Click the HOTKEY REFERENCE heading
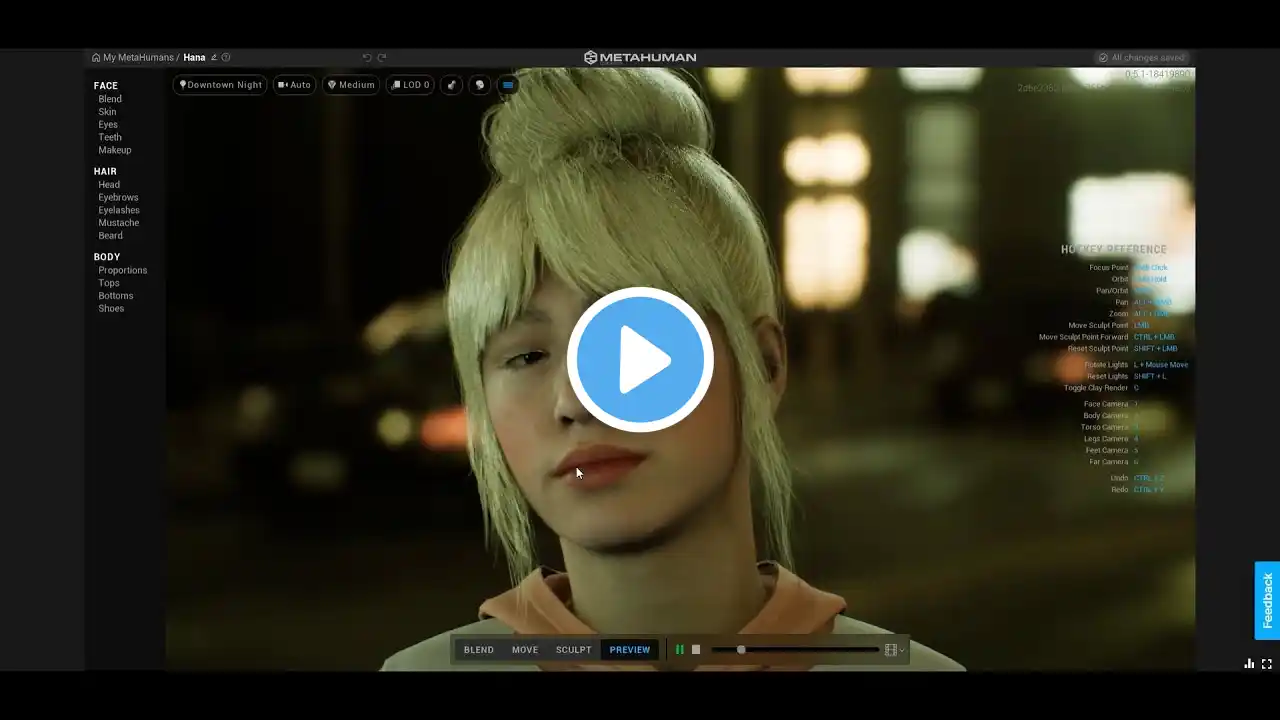Image resolution: width=1280 pixels, height=720 pixels. click(x=1113, y=250)
